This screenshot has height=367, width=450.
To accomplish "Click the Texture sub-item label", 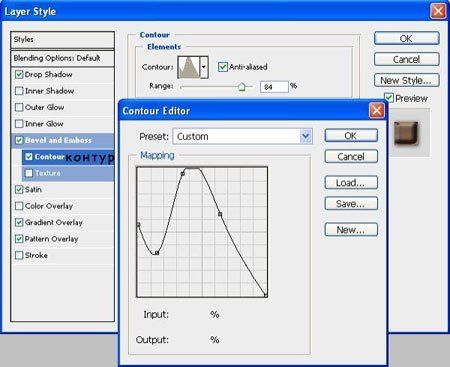I will click(x=48, y=173).
